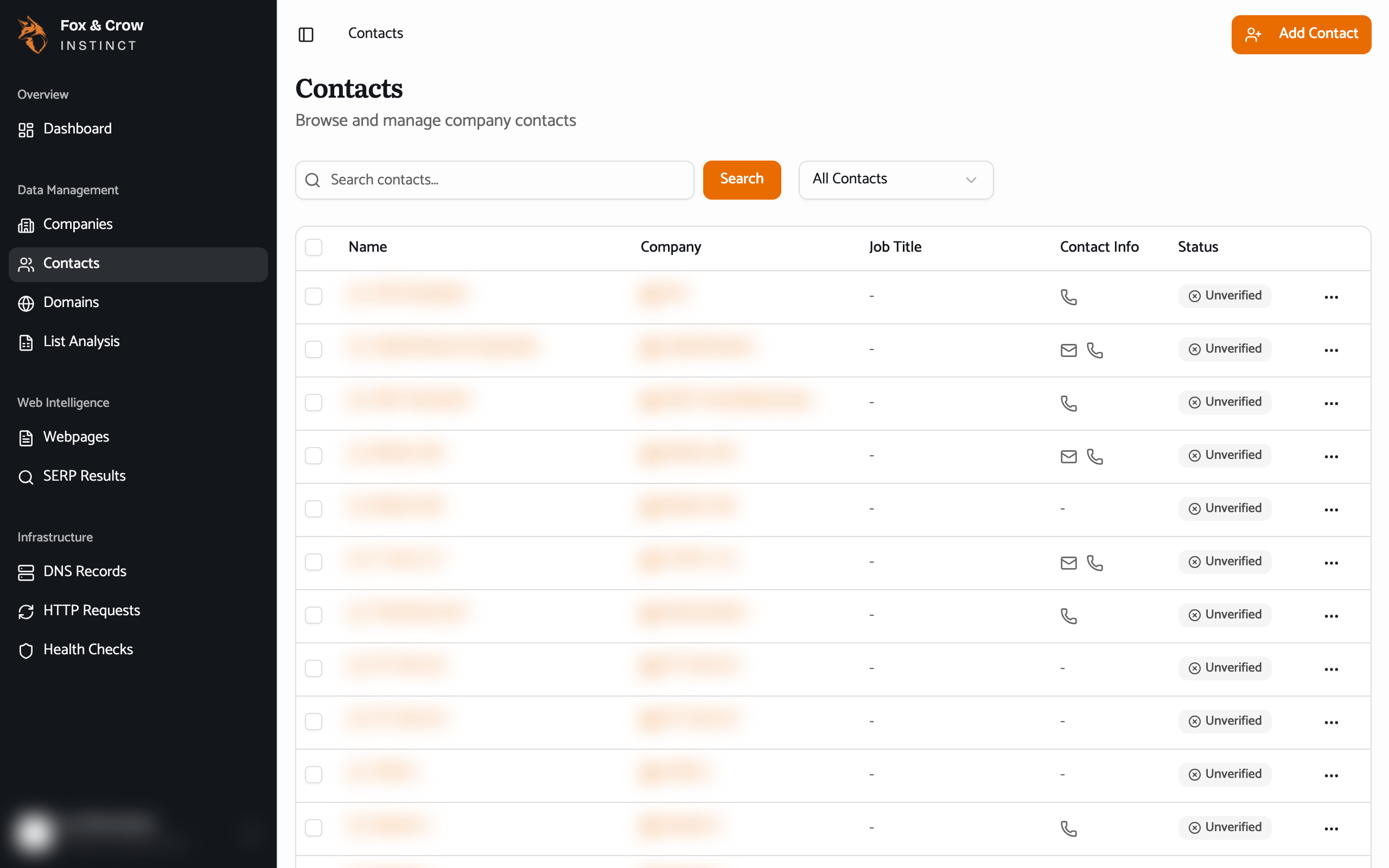Open HTTP Requests in the sidebar
Screen dimensions: 1389x868
(x=138, y=611)
